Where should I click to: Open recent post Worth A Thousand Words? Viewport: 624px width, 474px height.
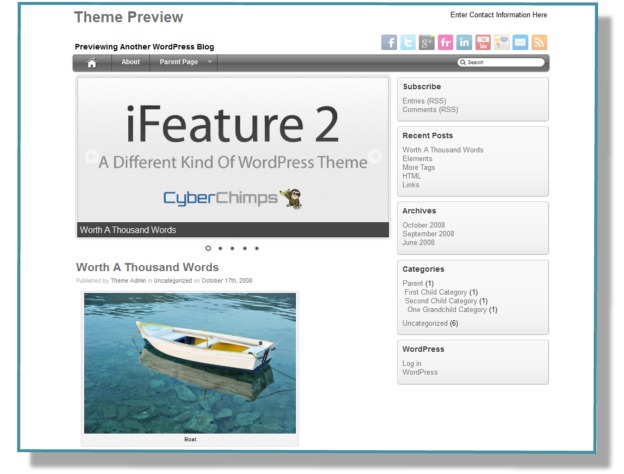pos(443,150)
